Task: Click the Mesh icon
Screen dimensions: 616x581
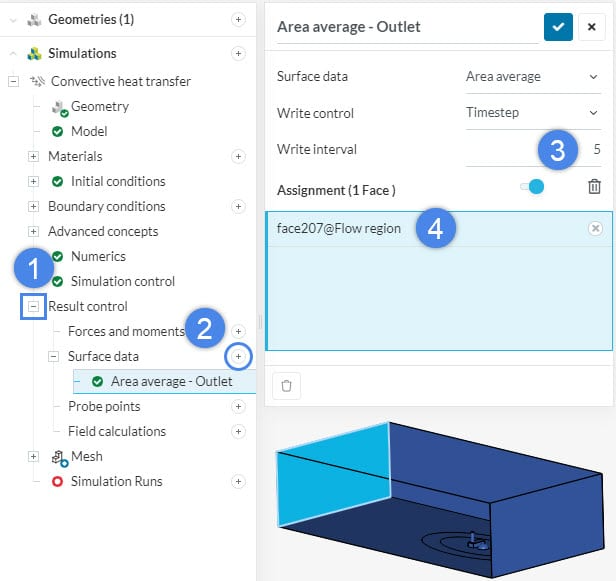Action: [x=60, y=458]
